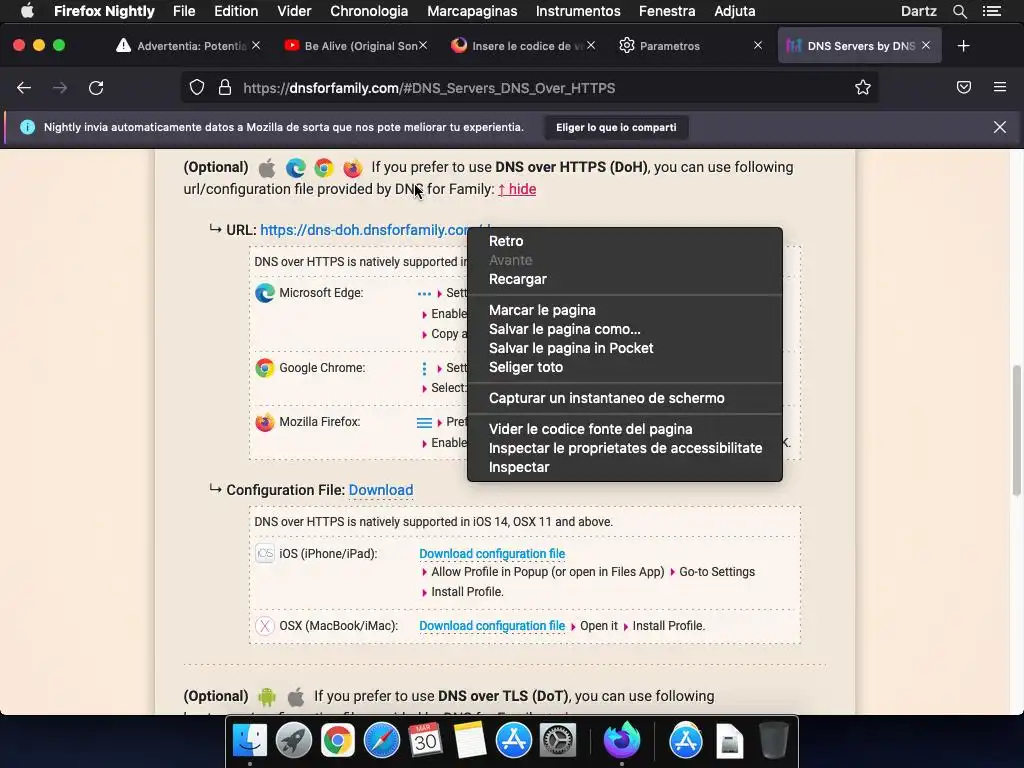Select Salvar le pagina como… entry
Screen dimensions: 1024x768
tap(625, 329)
